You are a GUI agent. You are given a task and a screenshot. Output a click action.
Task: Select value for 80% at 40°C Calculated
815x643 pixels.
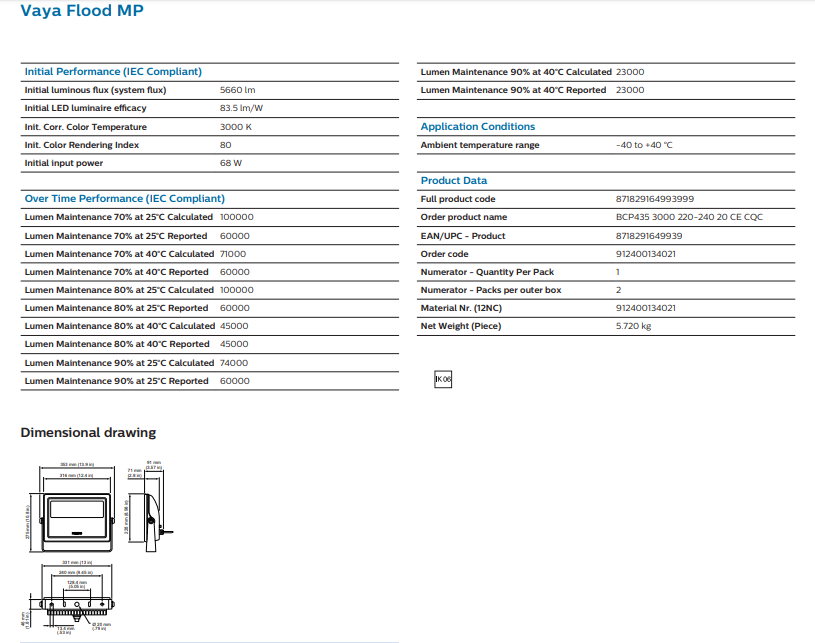click(234, 326)
